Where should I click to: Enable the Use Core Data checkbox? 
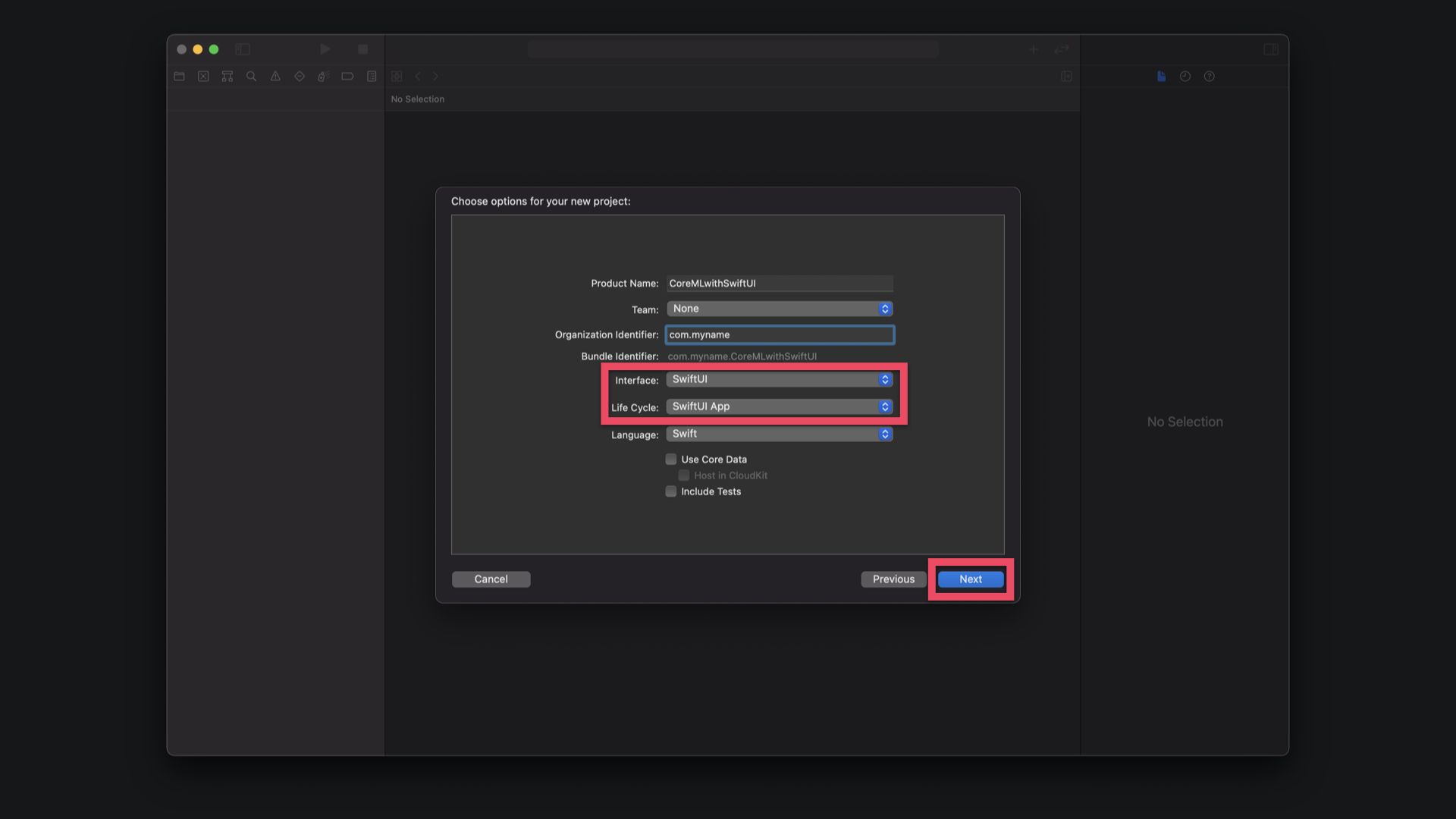(671, 460)
